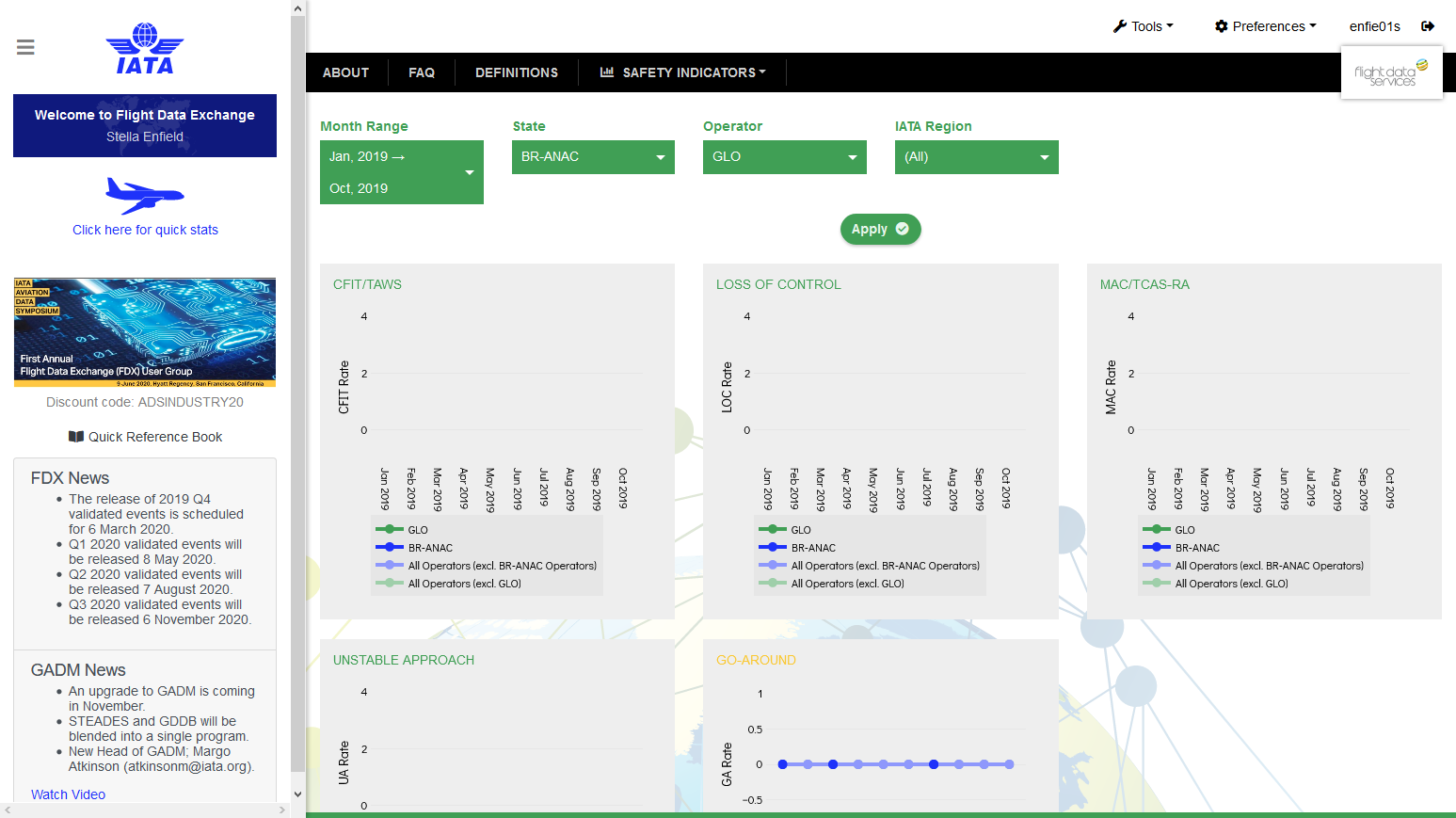This screenshot has height=818, width=1456.
Task: Click the logout arrow icon
Action: 1428,26
